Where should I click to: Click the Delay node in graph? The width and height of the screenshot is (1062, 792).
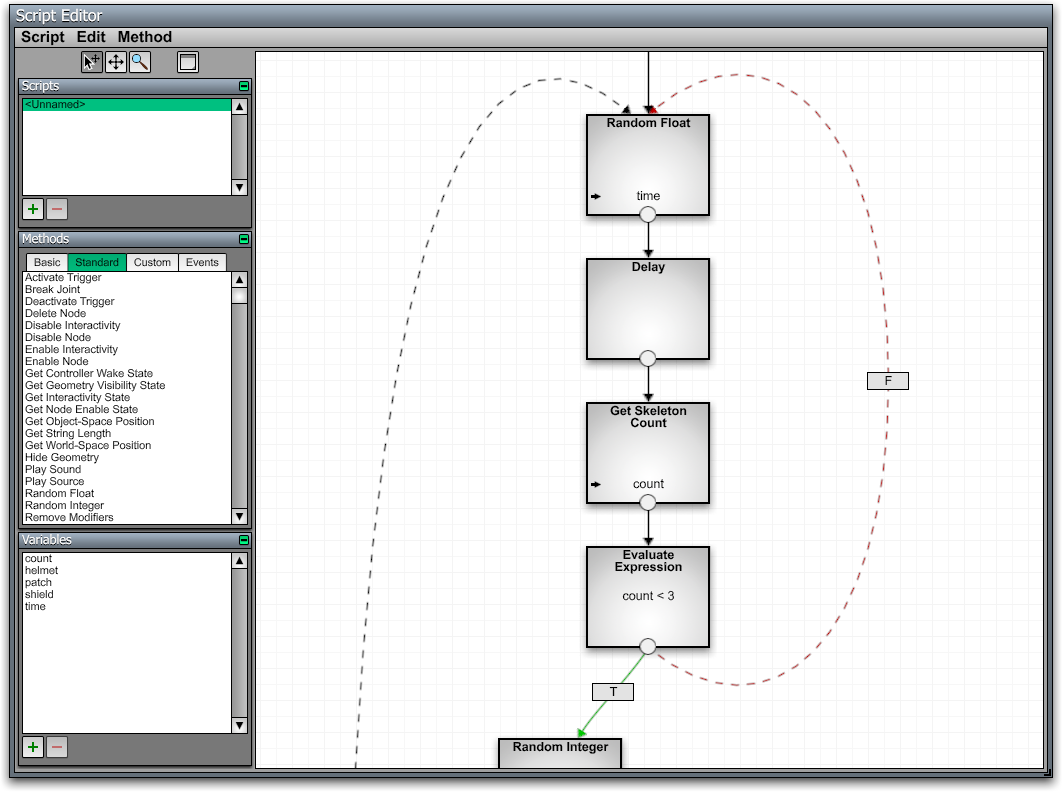(647, 309)
